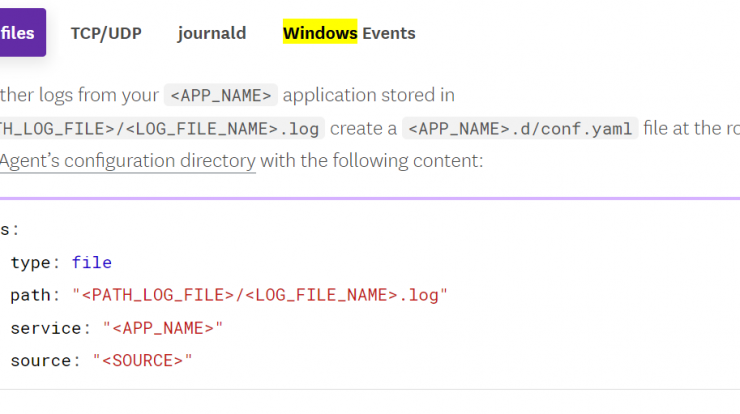Click the <APP_NAME> inline code in first sentence
This screenshot has width=740, height=414.
tap(221, 95)
